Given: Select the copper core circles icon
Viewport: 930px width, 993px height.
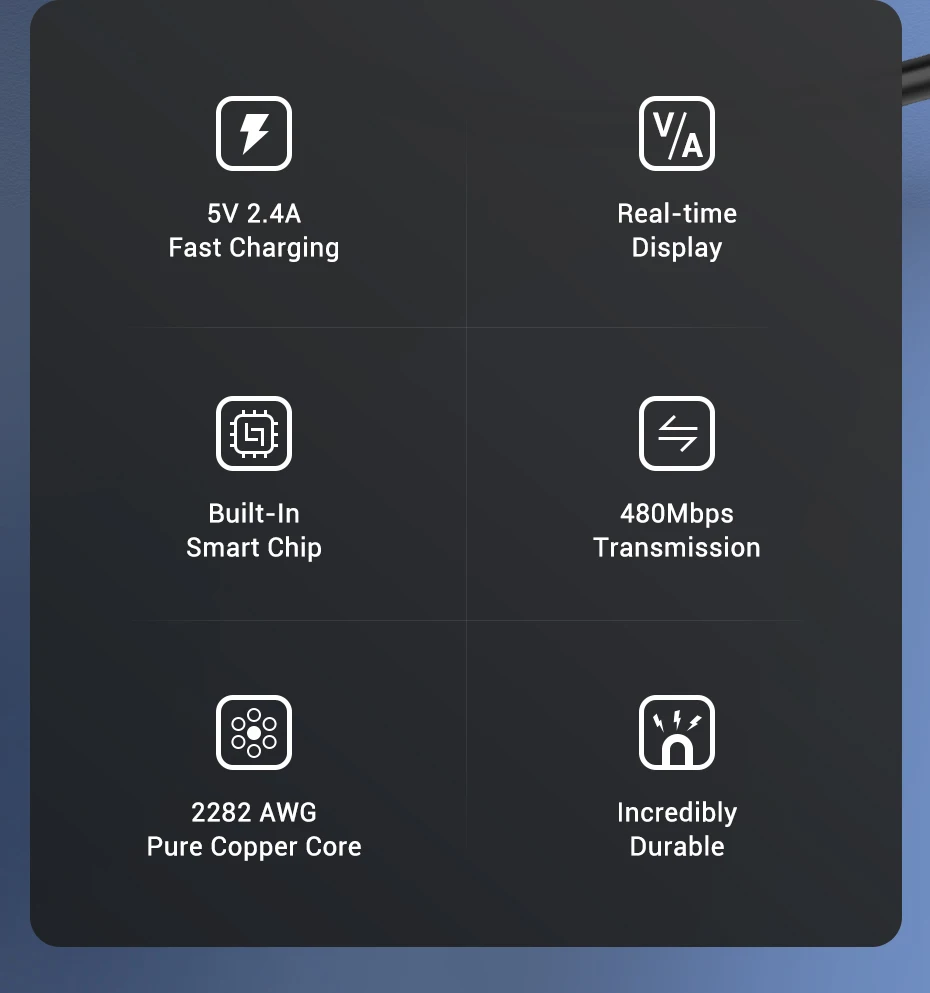Looking at the screenshot, I should (x=254, y=733).
